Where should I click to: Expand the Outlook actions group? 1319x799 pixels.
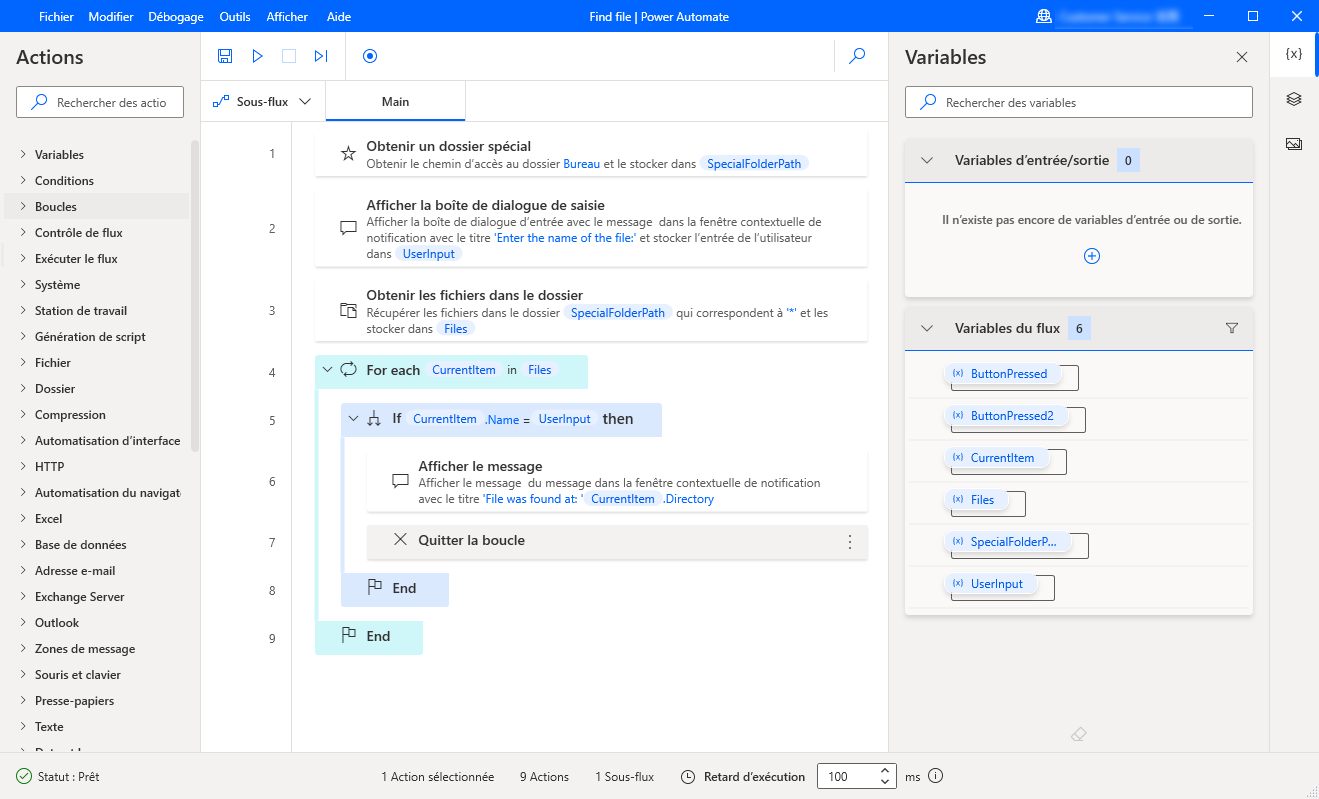click(x=23, y=623)
